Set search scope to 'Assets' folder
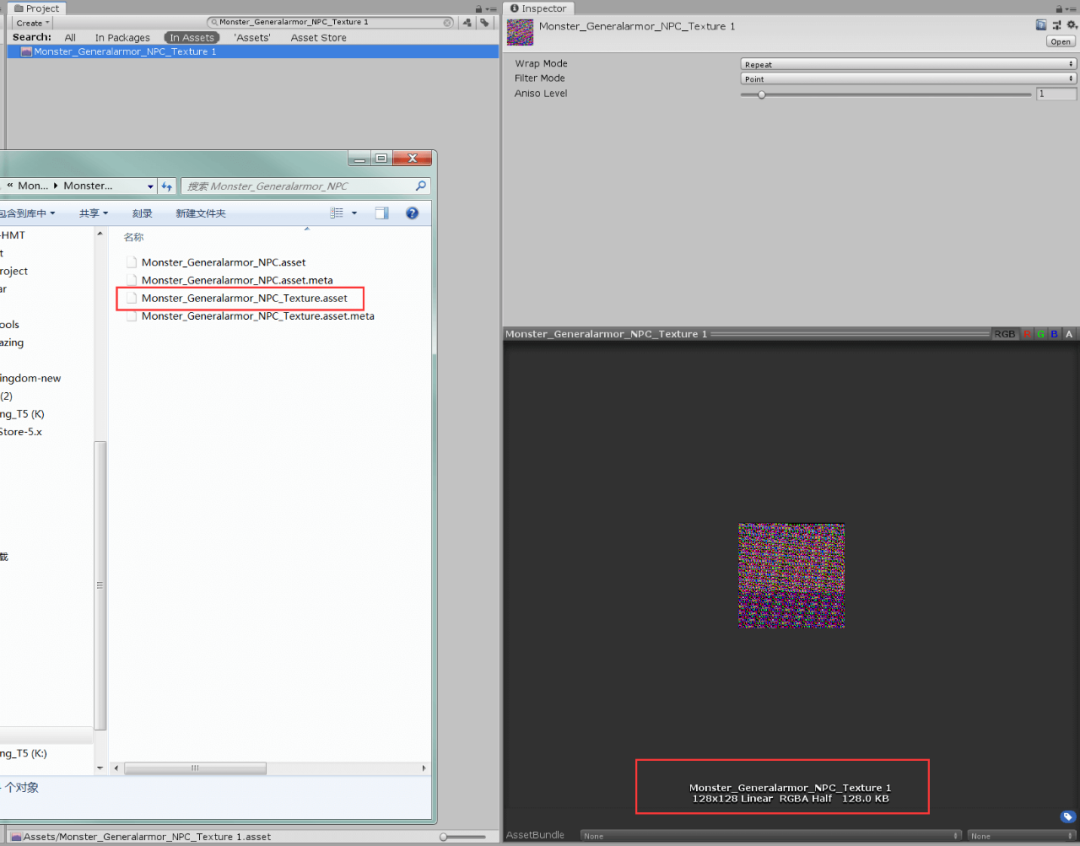The width and height of the screenshot is (1080, 846). pos(252,37)
